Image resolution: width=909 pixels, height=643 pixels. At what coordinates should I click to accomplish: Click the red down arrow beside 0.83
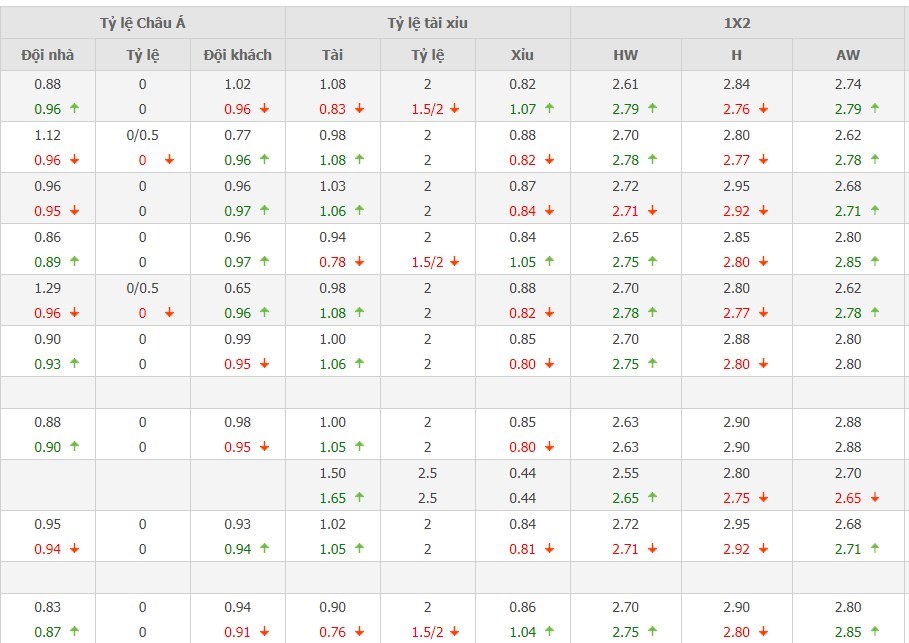358,109
